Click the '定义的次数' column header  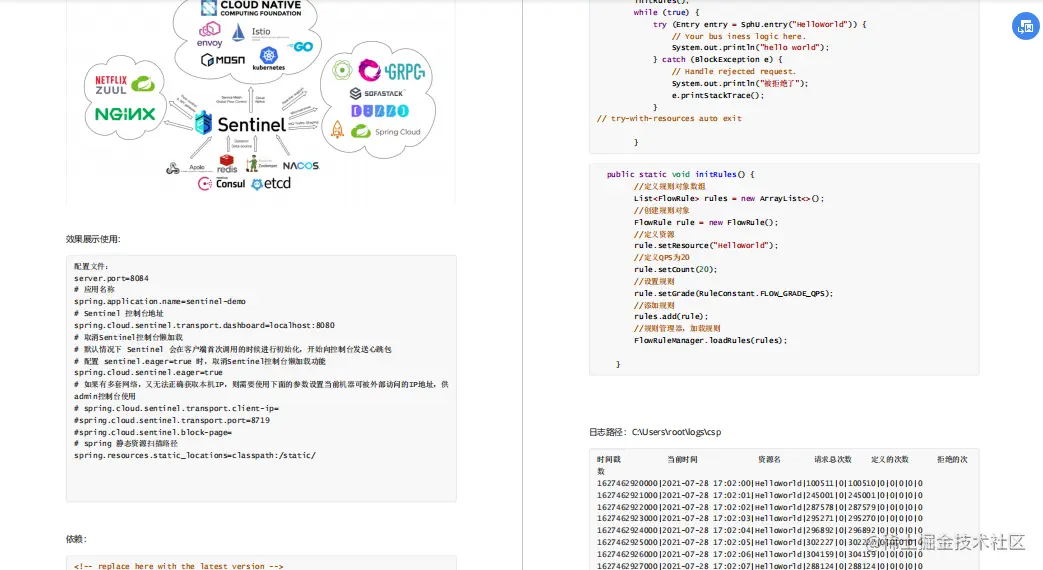coord(890,460)
